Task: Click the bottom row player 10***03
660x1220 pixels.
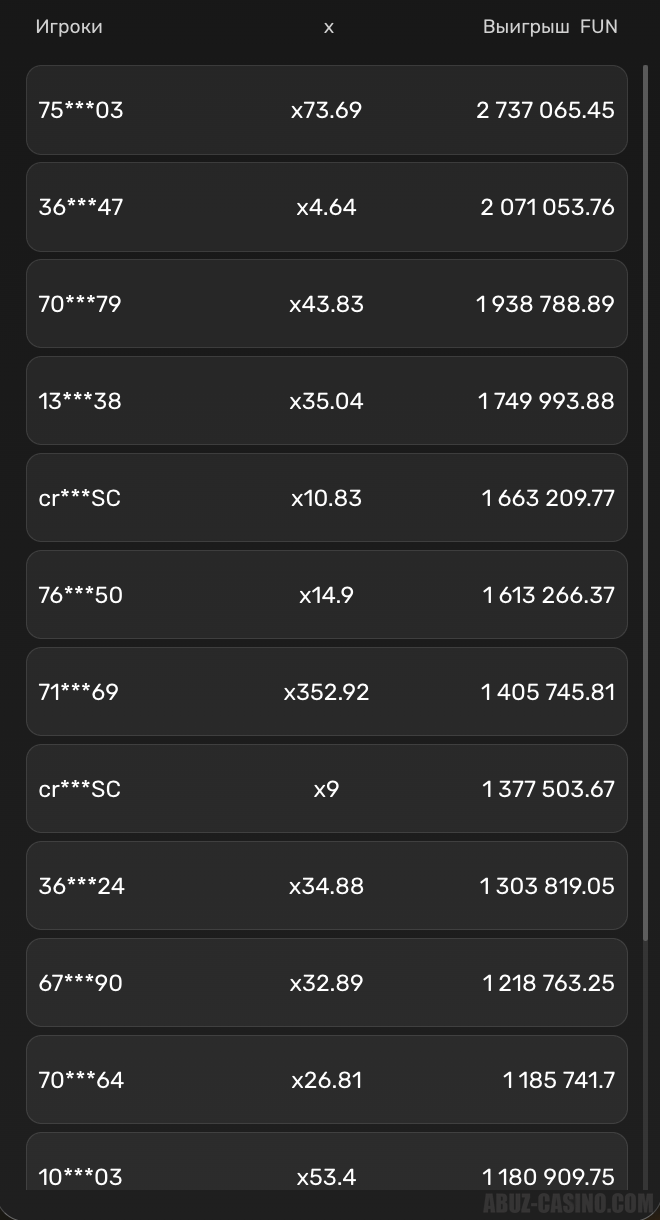Action: [x=80, y=1176]
